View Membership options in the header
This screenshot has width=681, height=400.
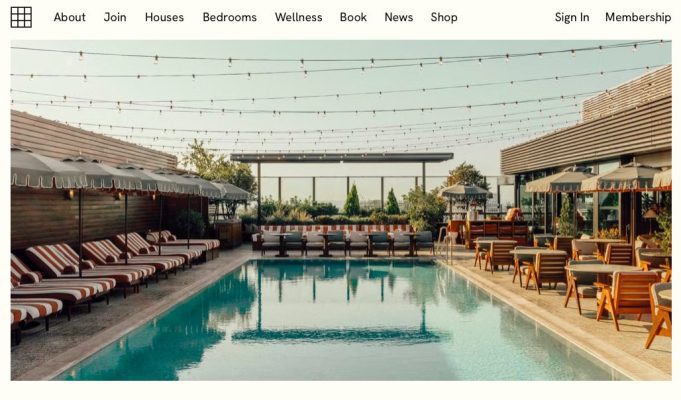(638, 17)
